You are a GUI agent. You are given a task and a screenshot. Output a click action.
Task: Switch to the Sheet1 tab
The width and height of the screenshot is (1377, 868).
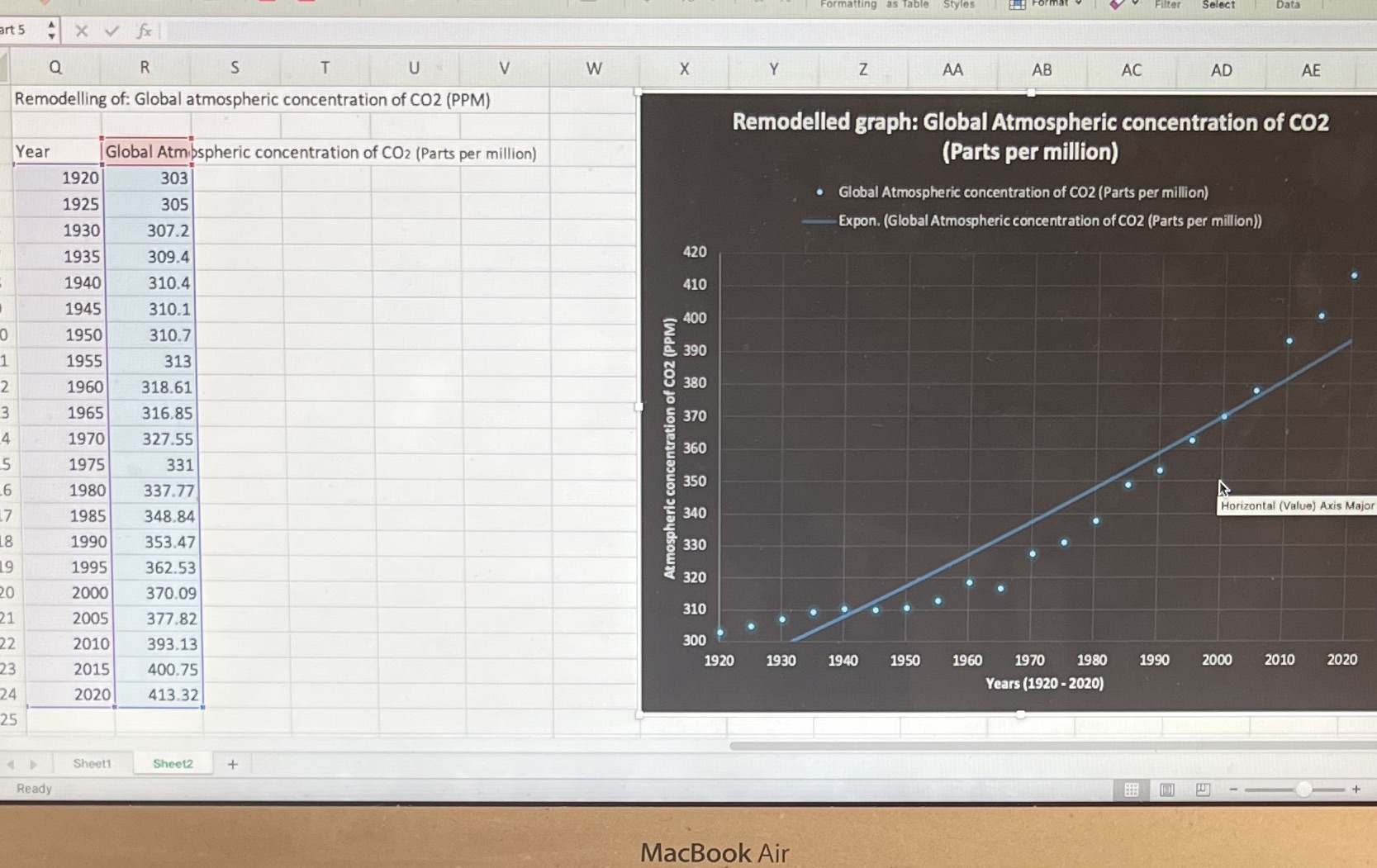(x=92, y=763)
